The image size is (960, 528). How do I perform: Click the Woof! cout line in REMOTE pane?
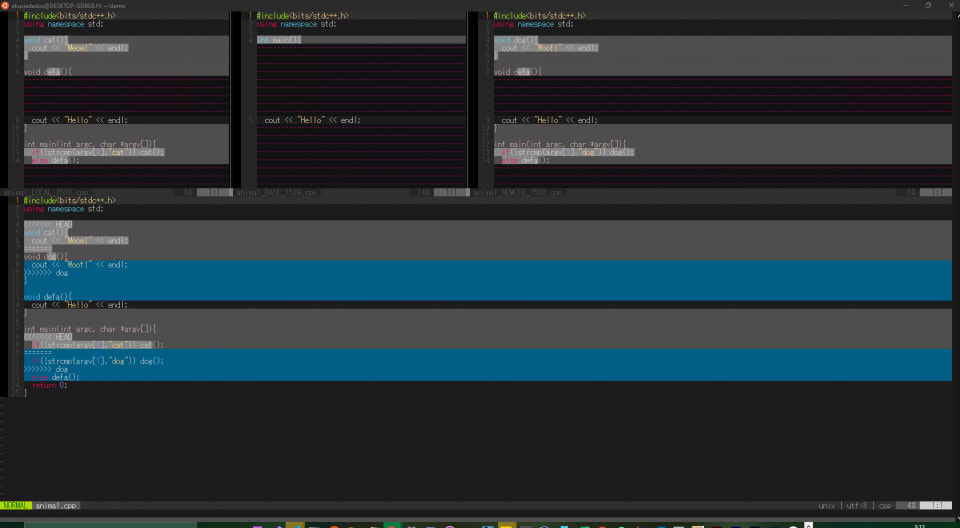550,48
